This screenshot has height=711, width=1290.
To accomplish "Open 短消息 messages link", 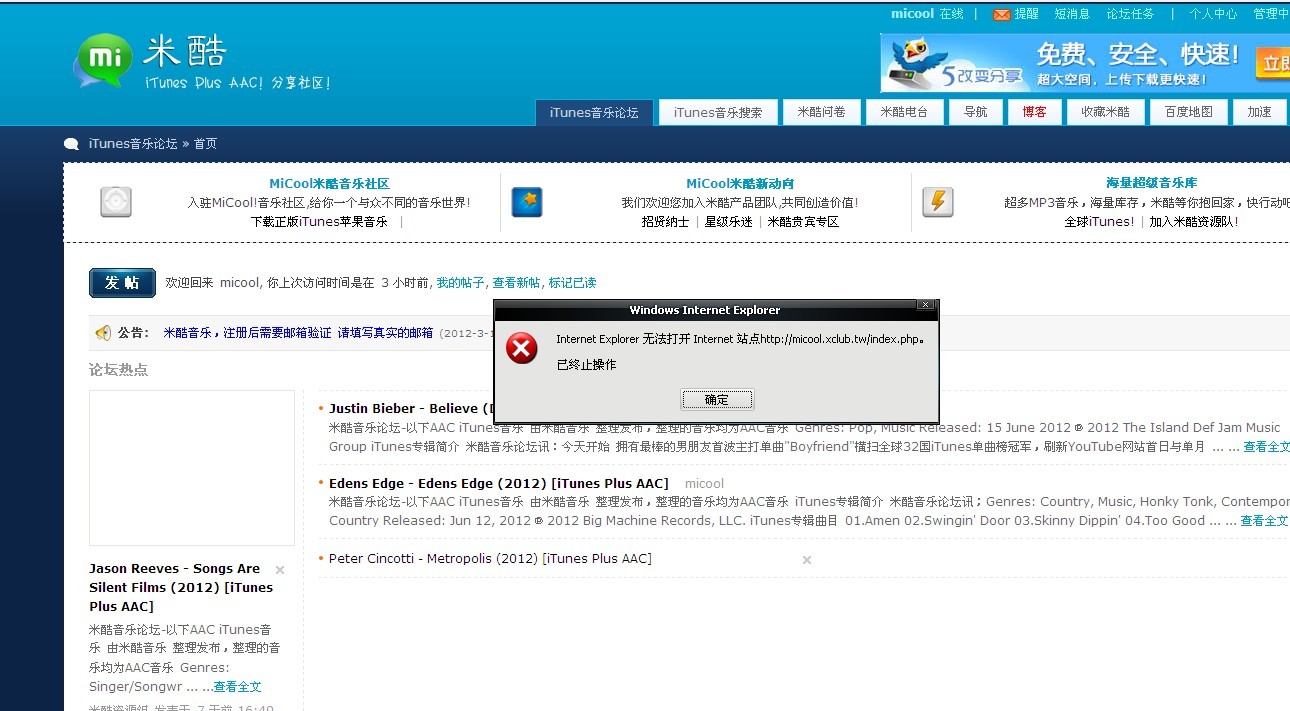I will 1072,14.
